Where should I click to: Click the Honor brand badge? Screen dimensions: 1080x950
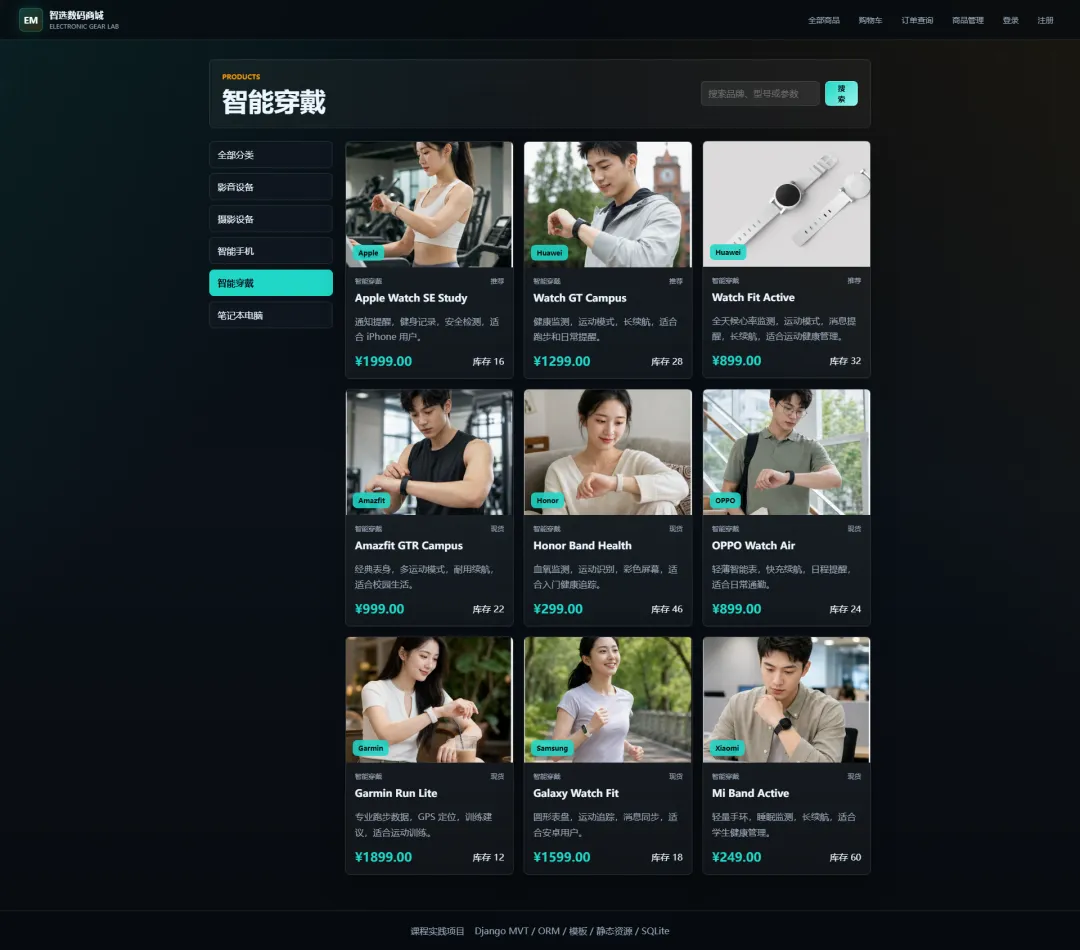[548, 500]
